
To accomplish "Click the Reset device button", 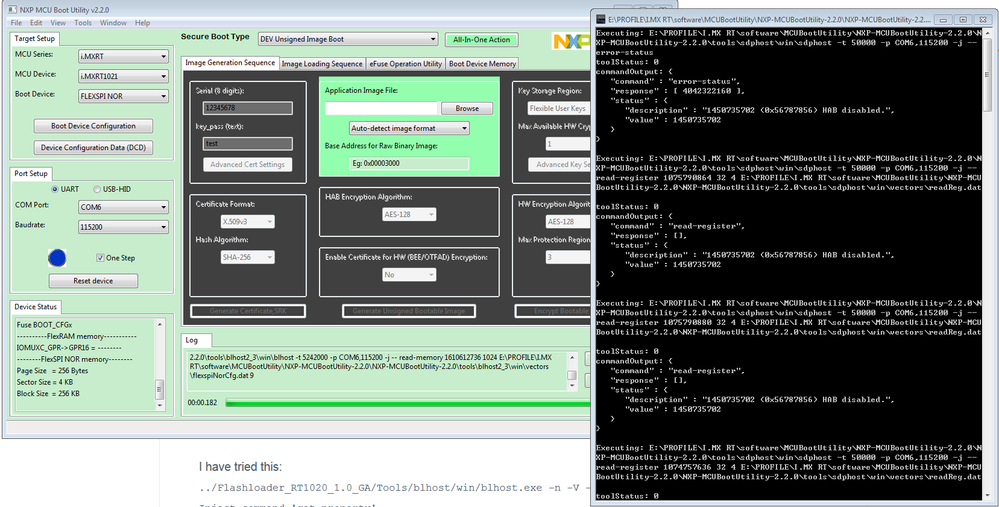I will click(x=93, y=281).
